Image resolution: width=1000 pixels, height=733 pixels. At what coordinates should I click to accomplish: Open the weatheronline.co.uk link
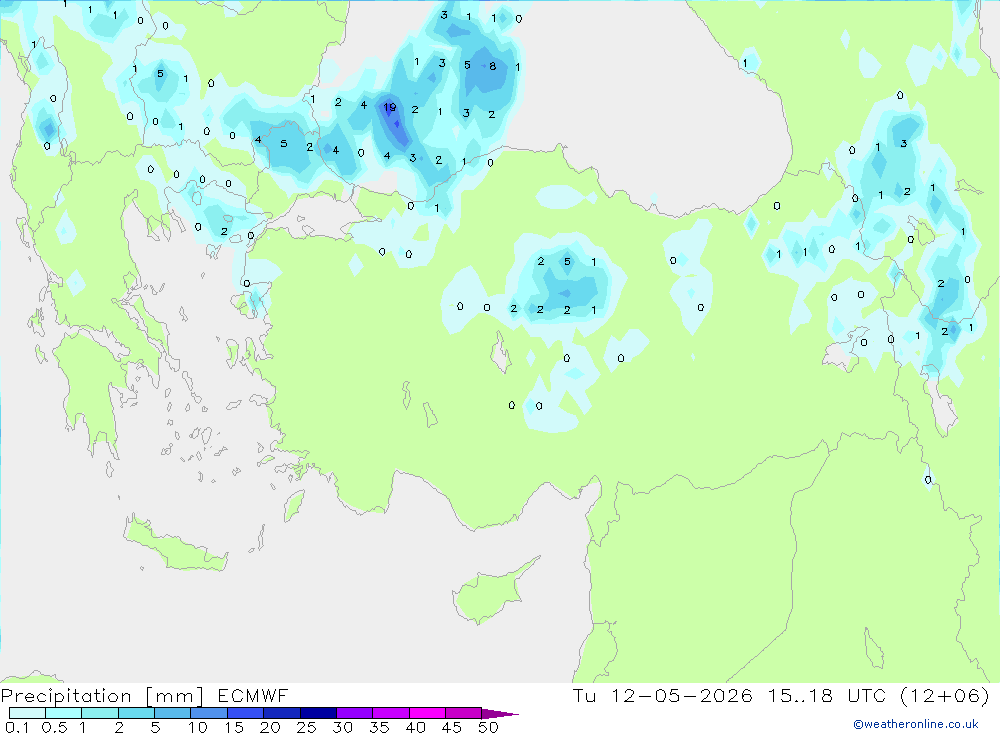(x=916, y=724)
